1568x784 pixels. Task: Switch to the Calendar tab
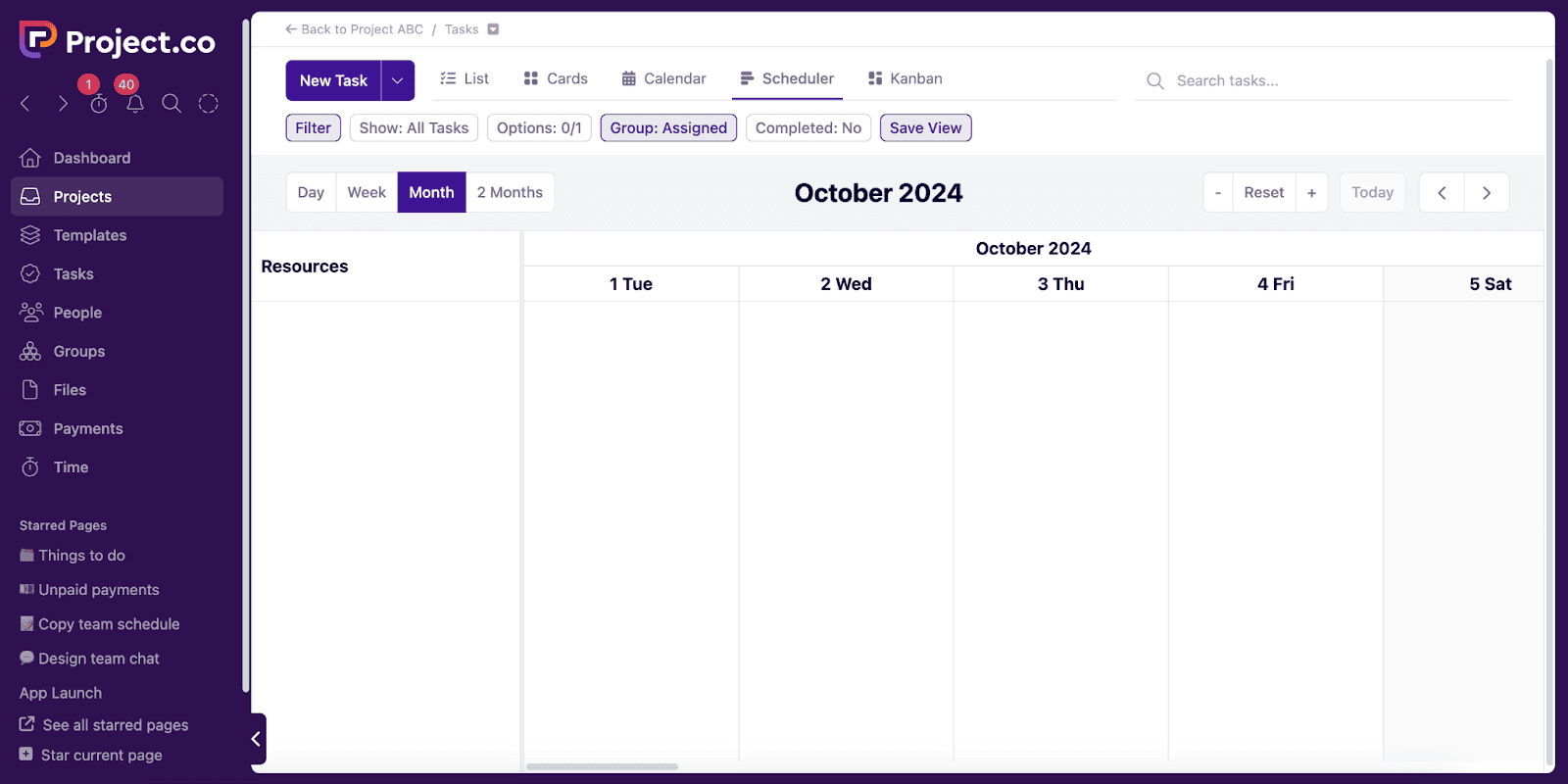point(663,78)
